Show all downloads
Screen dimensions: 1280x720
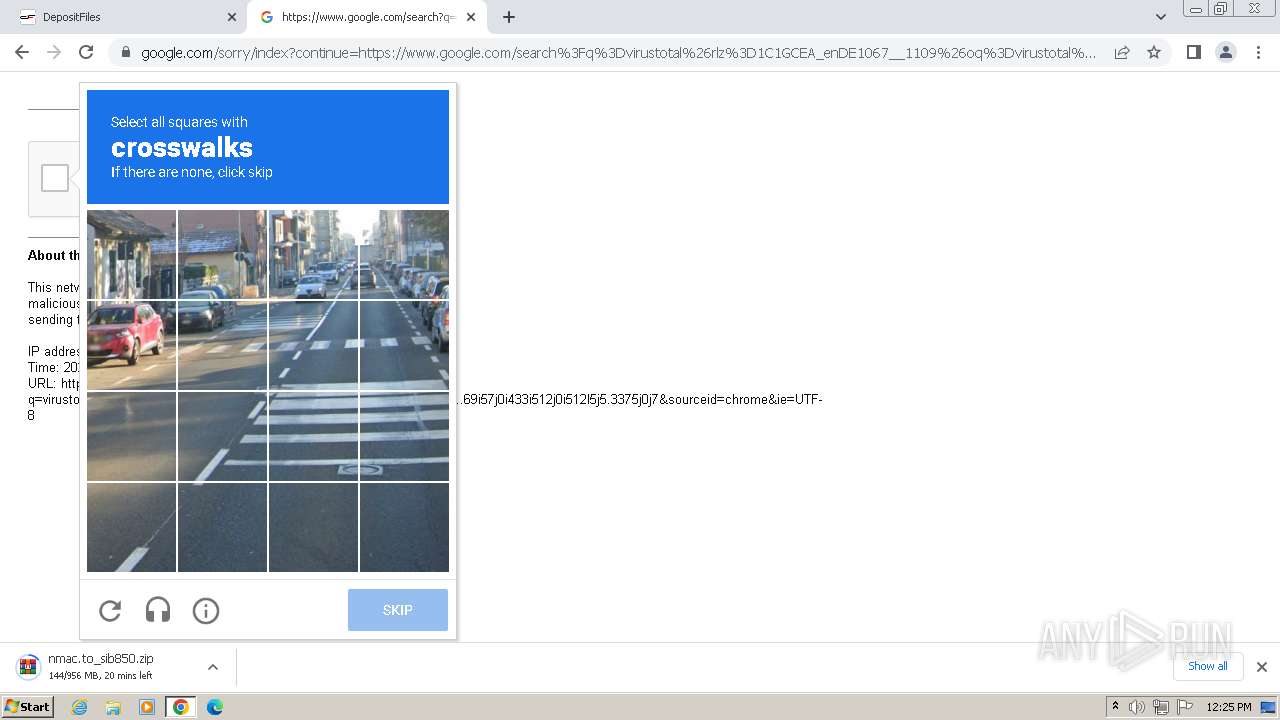click(x=1207, y=666)
